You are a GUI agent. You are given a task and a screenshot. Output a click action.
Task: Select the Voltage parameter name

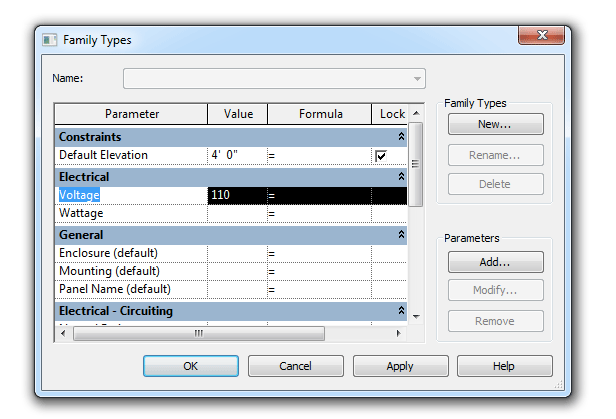(x=79, y=195)
